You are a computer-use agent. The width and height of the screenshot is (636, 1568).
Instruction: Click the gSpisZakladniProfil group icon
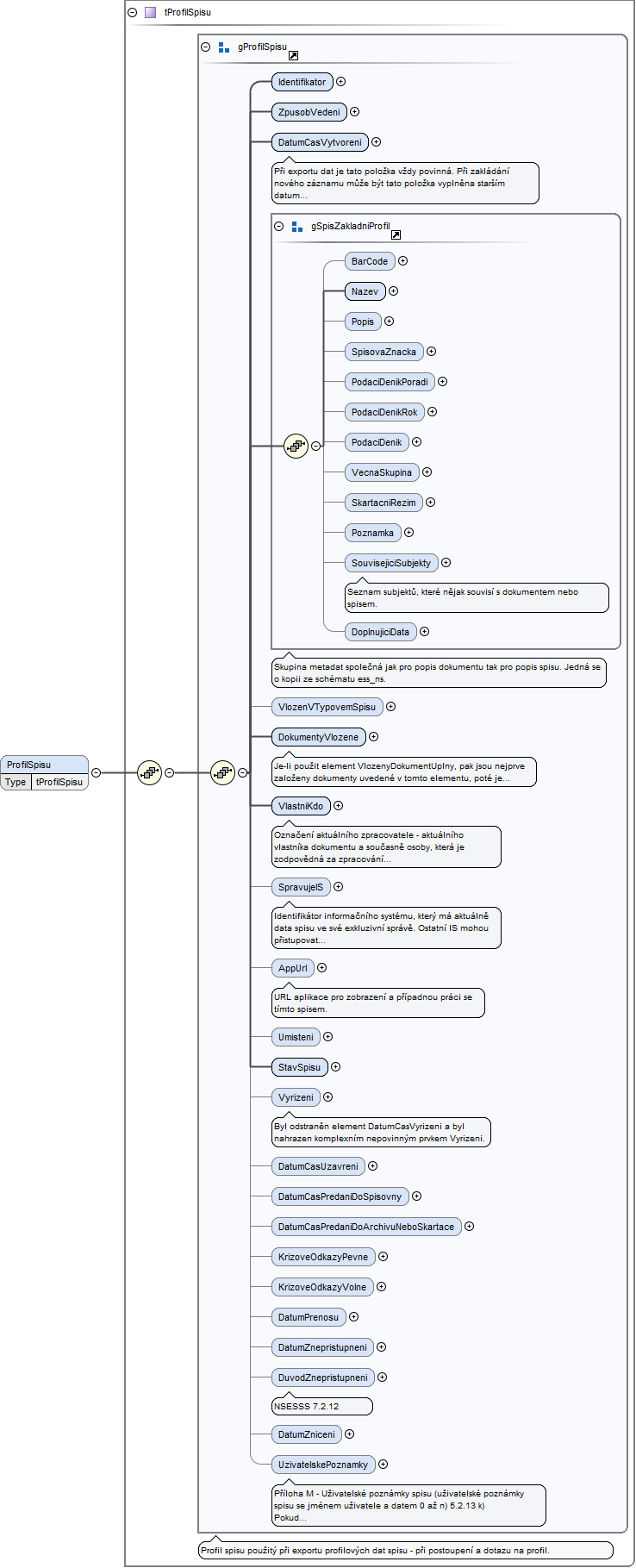tap(297, 226)
